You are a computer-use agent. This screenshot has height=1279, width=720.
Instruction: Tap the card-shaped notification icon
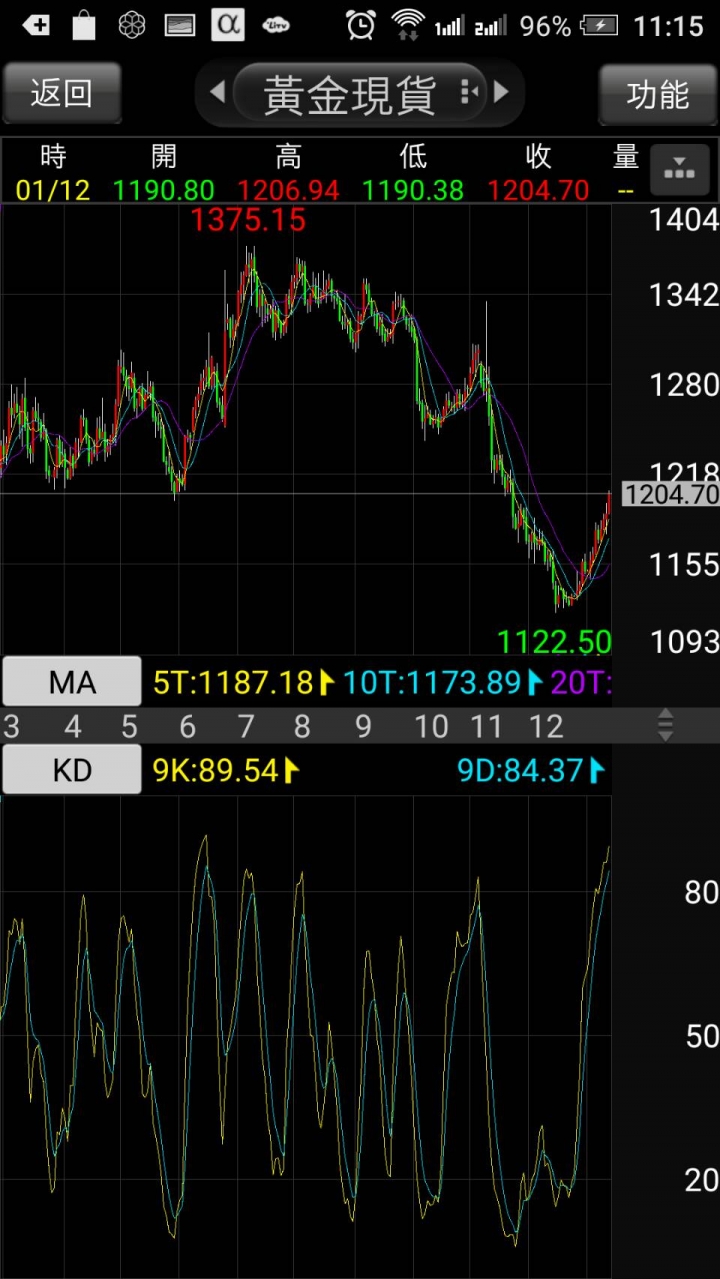pos(180,26)
